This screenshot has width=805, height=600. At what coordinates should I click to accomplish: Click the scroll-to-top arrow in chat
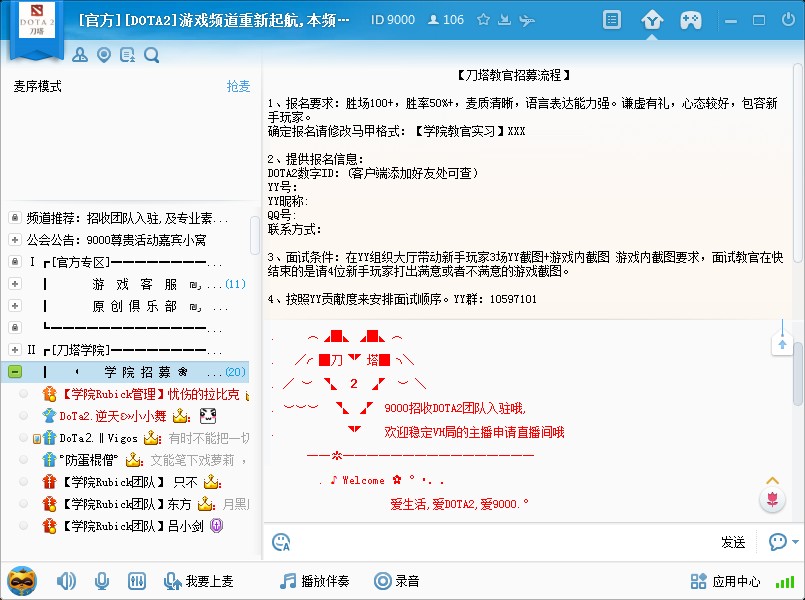click(782, 344)
